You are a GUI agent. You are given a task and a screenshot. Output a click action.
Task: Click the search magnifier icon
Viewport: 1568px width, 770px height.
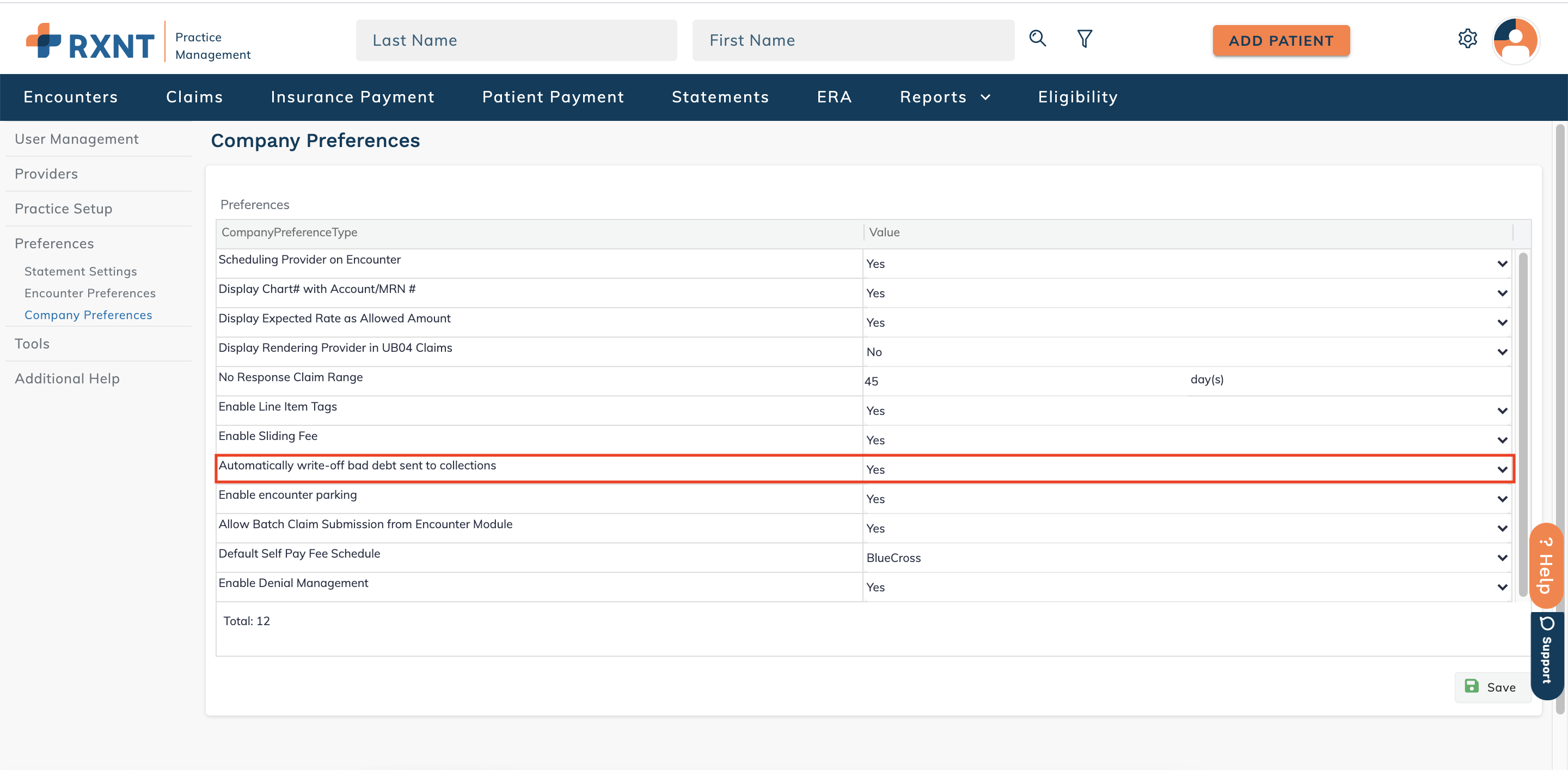1038,39
